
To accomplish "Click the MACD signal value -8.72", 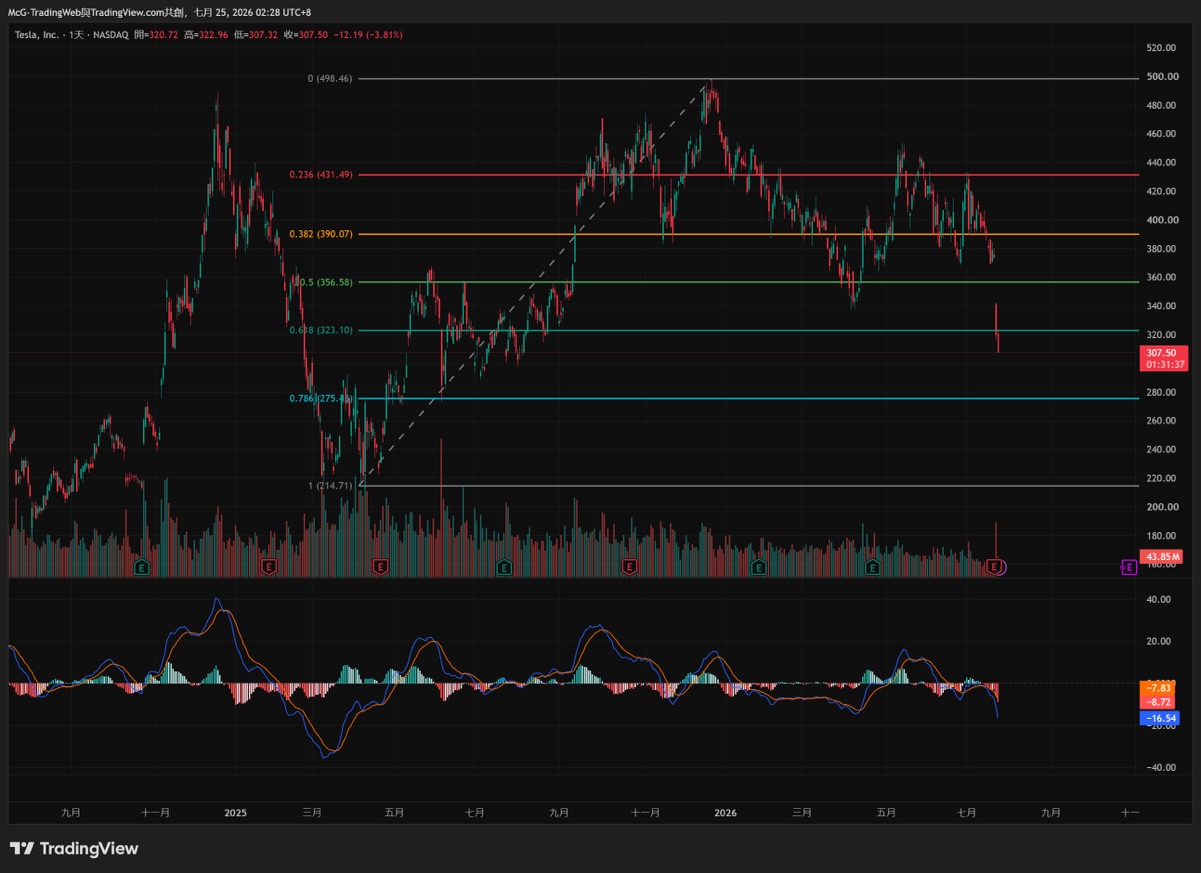I will pos(1158,703).
